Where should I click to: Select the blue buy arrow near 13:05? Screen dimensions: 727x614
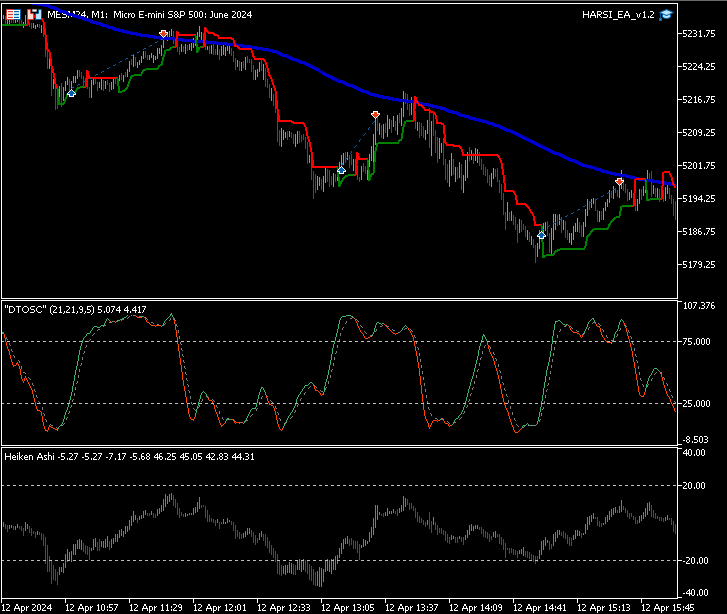(x=341, y=170)
